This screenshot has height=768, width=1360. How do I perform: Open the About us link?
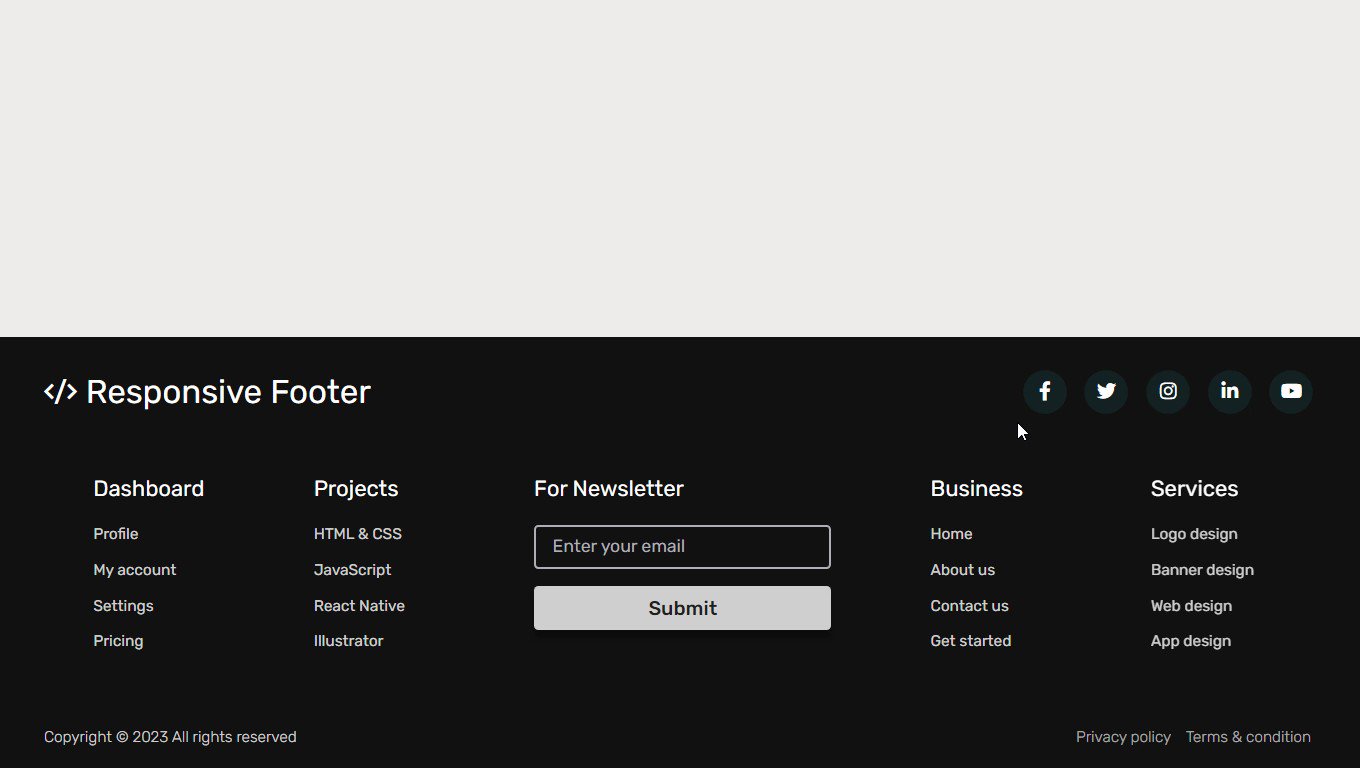click(962, 570)
